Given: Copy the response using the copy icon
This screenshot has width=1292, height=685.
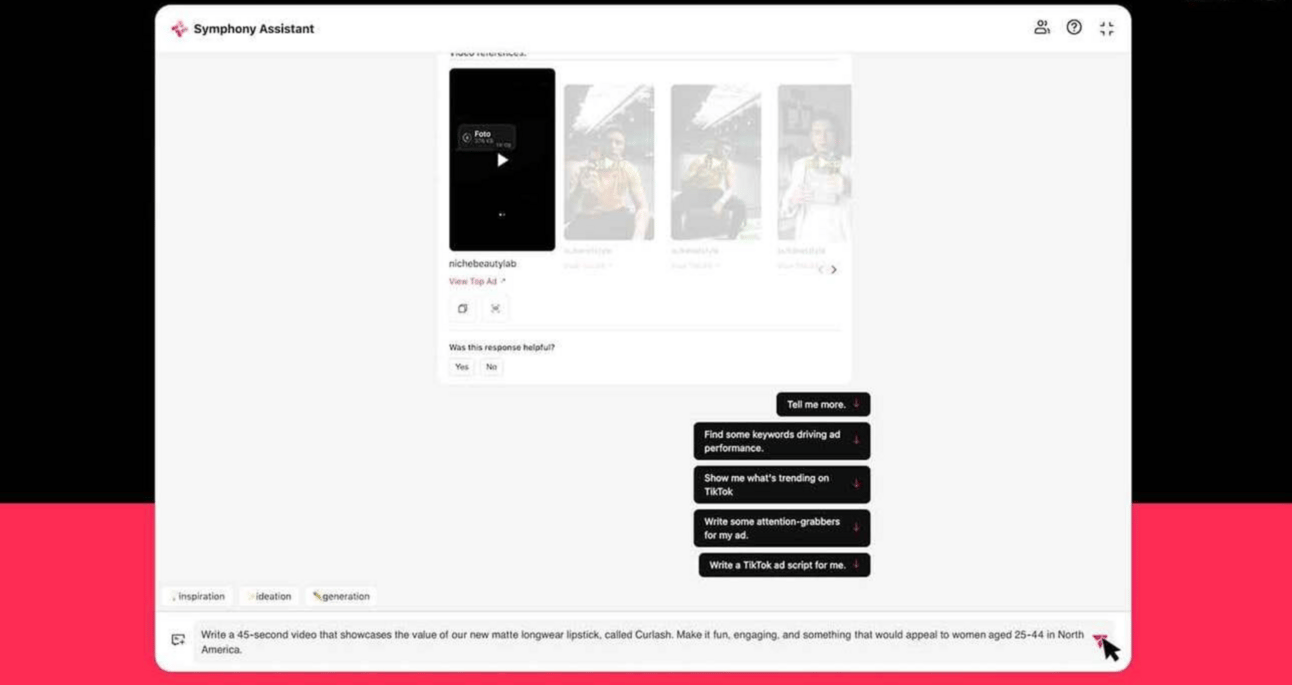Looking at the screenshot, I should coord(462,308).
